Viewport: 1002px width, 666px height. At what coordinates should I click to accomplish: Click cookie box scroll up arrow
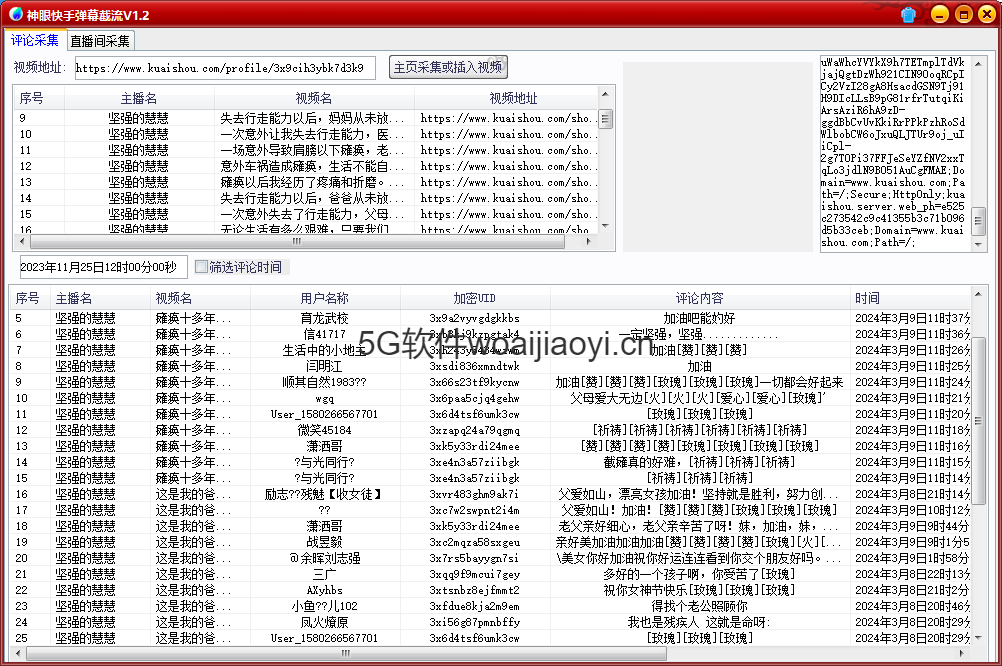pos(978,63)
